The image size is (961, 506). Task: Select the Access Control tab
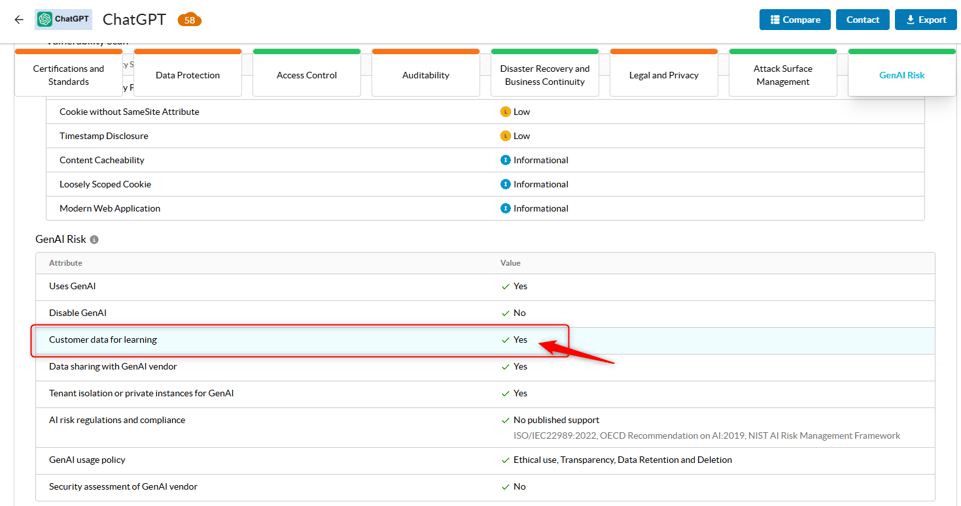306,75
